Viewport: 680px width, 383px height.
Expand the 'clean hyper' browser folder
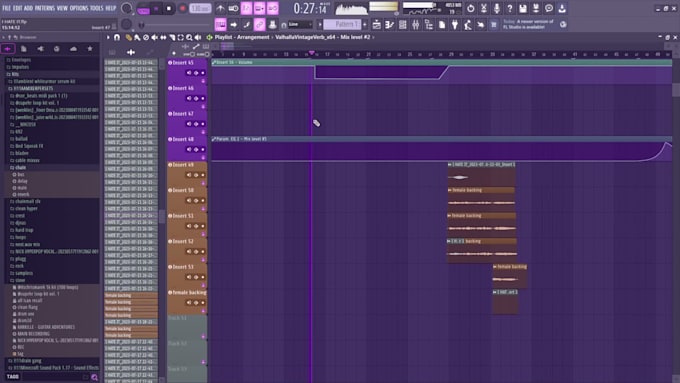click(51, 208)
